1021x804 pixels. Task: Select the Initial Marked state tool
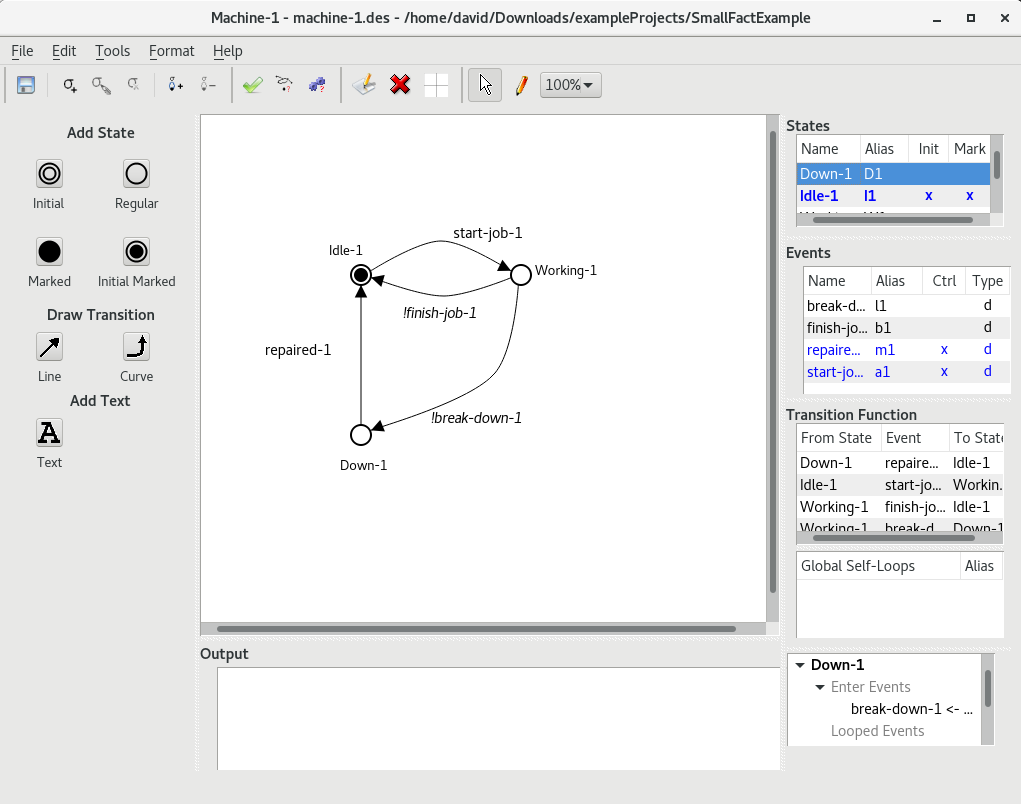137,251
